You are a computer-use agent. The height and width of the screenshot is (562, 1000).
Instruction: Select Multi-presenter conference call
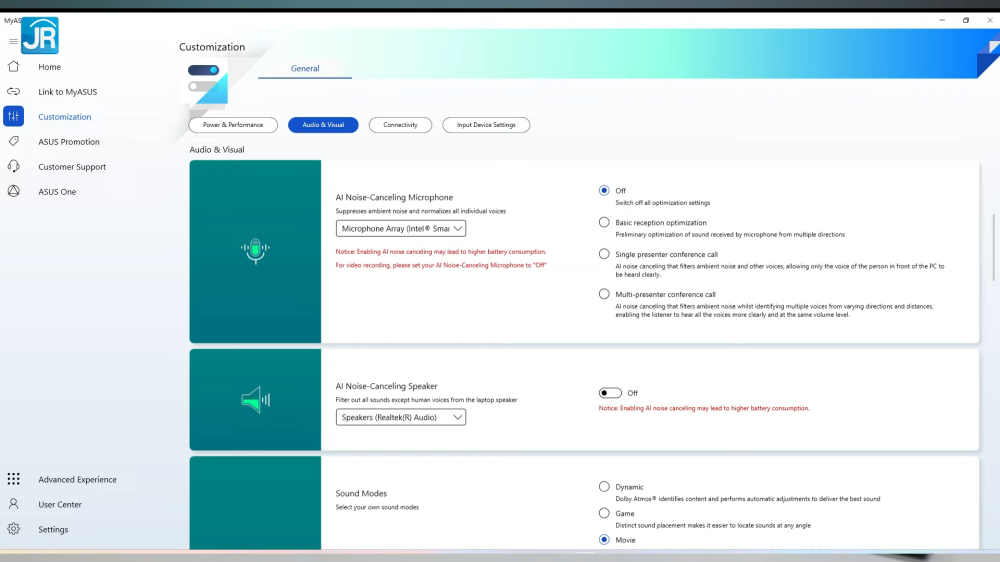[x=604, y=294]
